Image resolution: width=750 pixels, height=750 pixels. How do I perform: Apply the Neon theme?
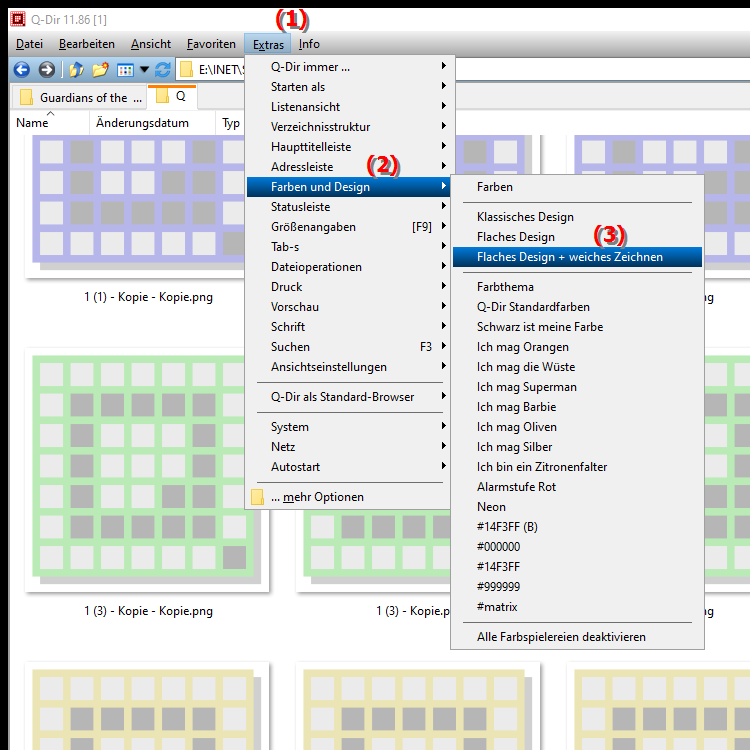pyautogui.click(x=577, y=507)
